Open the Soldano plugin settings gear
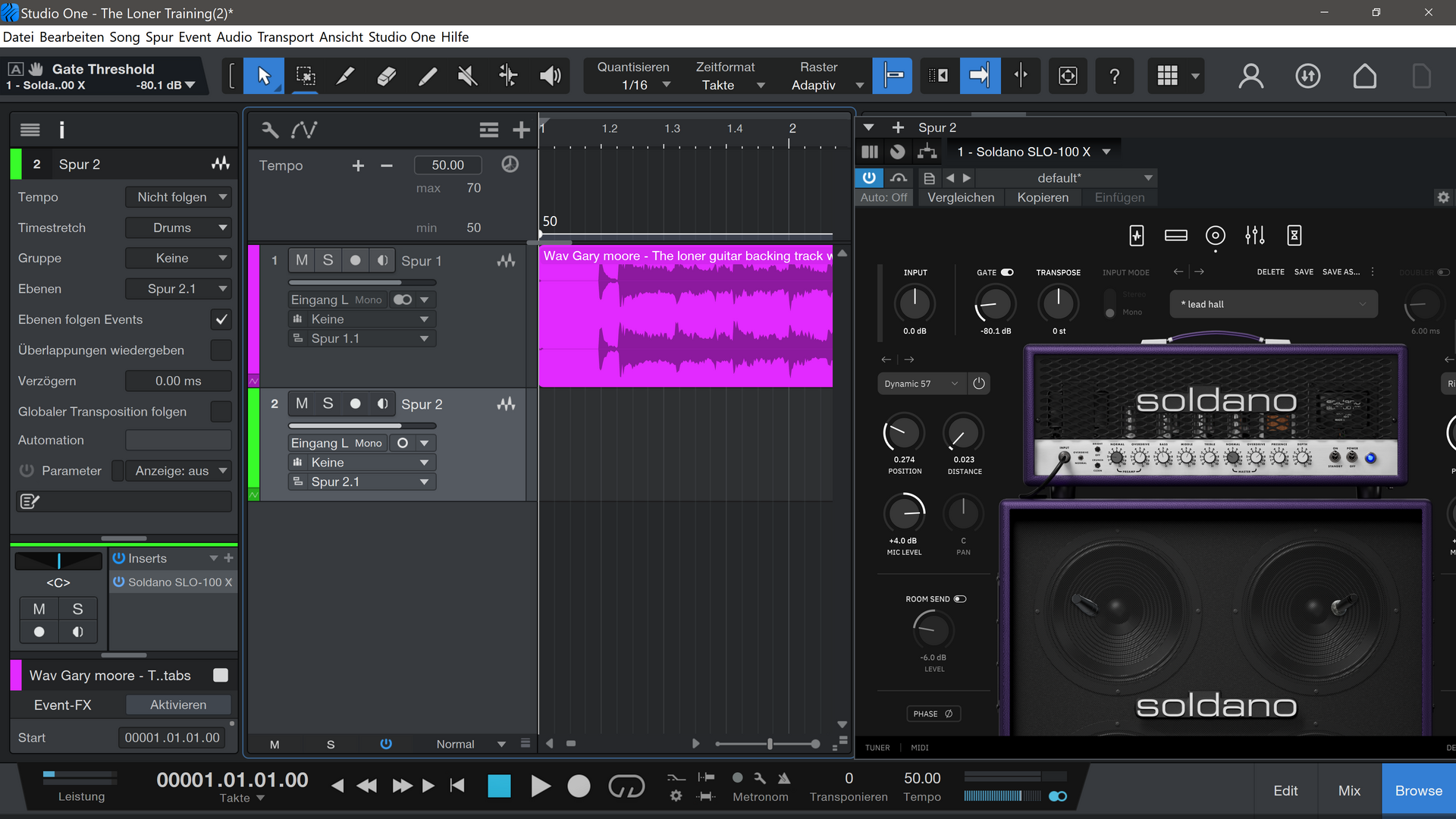 (1443, 197)
